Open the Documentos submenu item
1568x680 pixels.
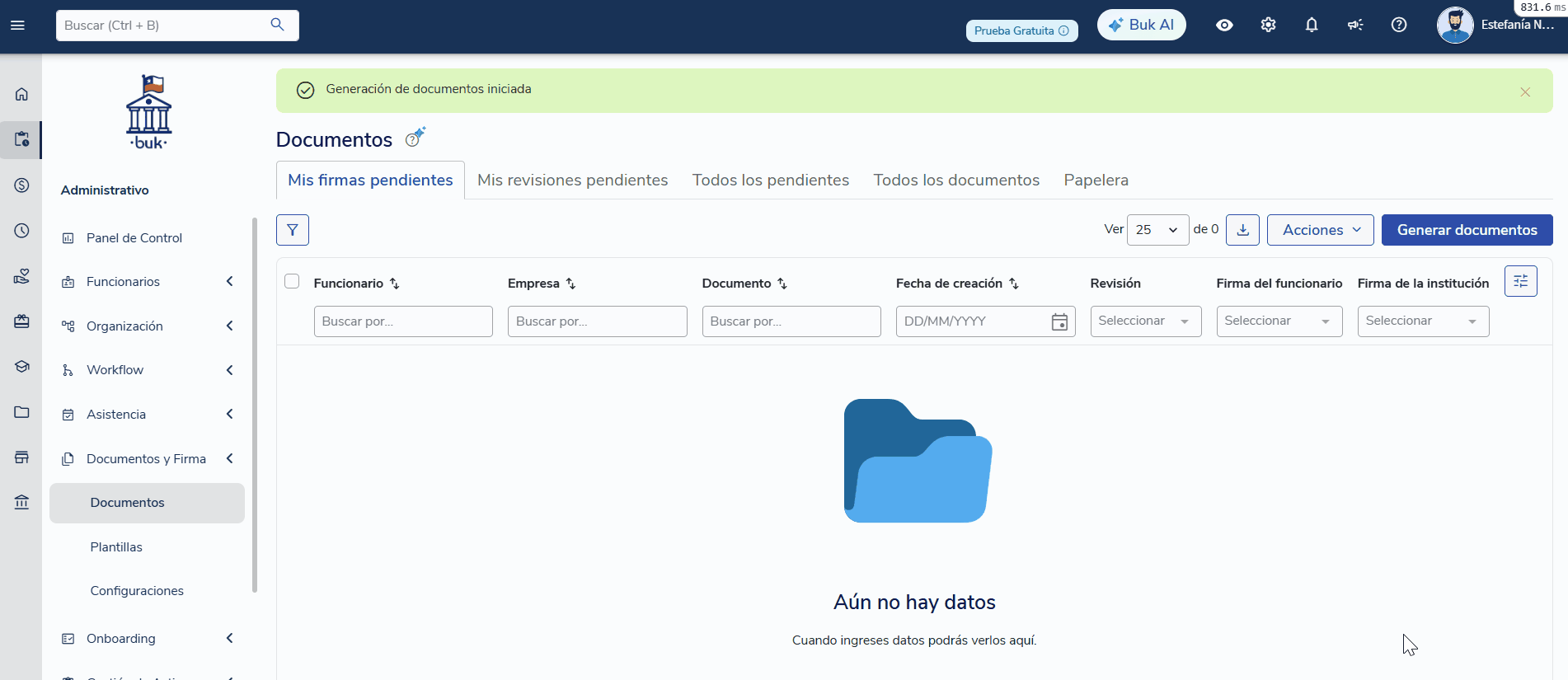point(147,503)
